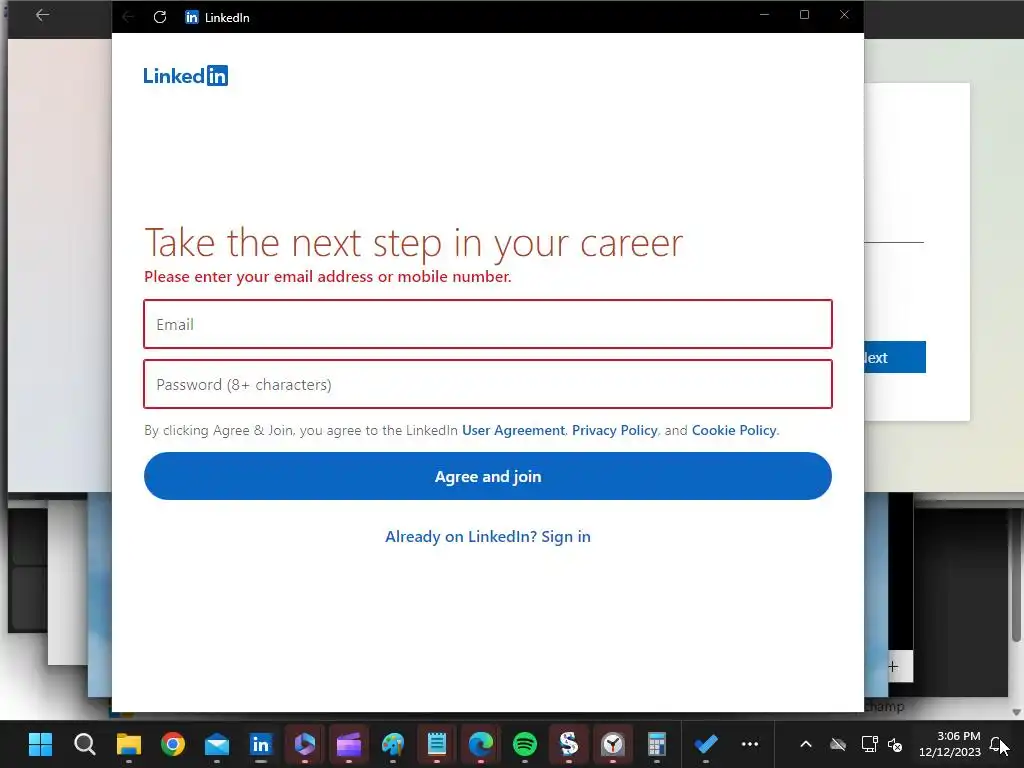Open the notification bell in the taskbar
This screenshot has height=768, width=1024.
pyautogui.click(x=997, y=744)
